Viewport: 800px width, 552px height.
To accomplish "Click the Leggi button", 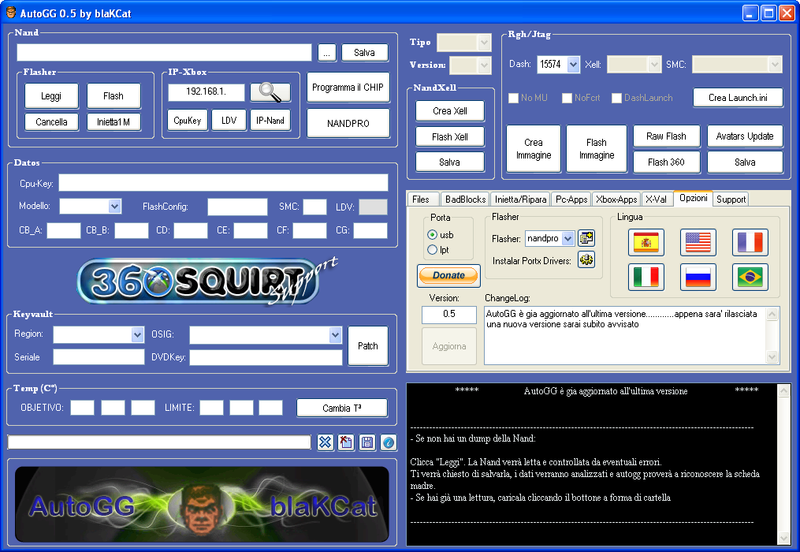I will pyautogui.click(x=51, y=96).
